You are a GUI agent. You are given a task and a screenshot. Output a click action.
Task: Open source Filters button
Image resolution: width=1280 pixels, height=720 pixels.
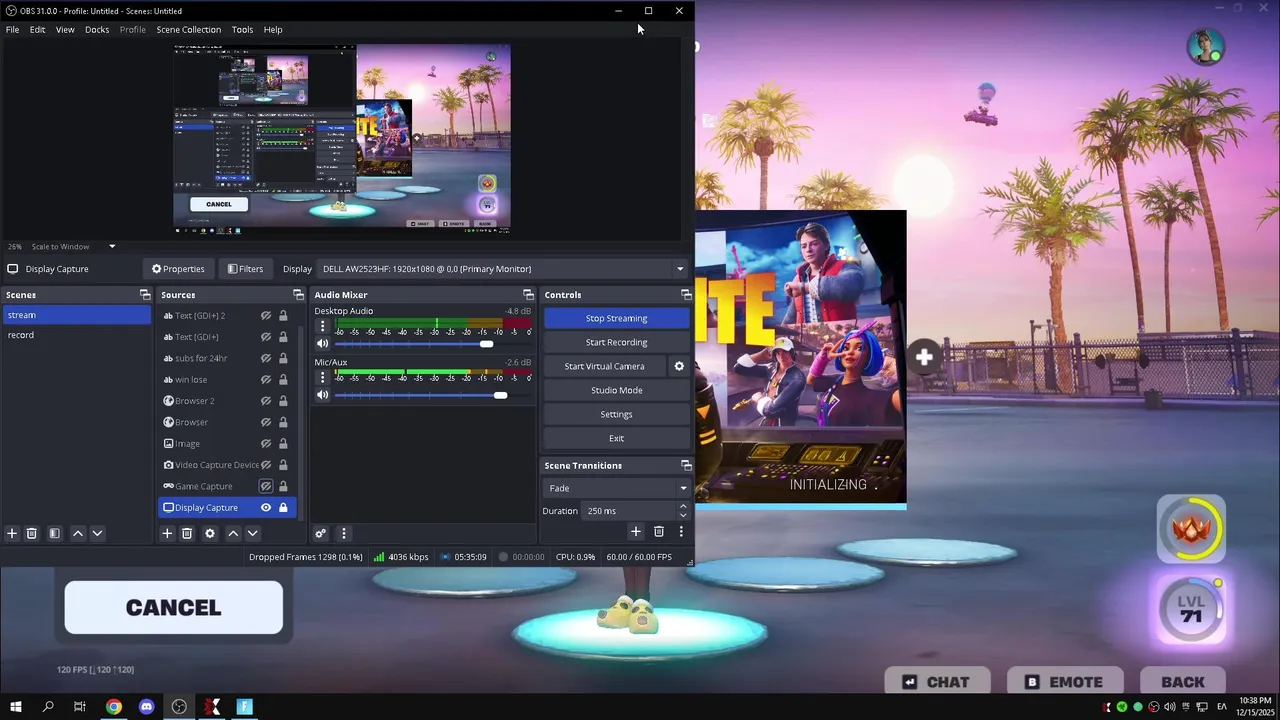pyautogui.click(x=245, y=269)
